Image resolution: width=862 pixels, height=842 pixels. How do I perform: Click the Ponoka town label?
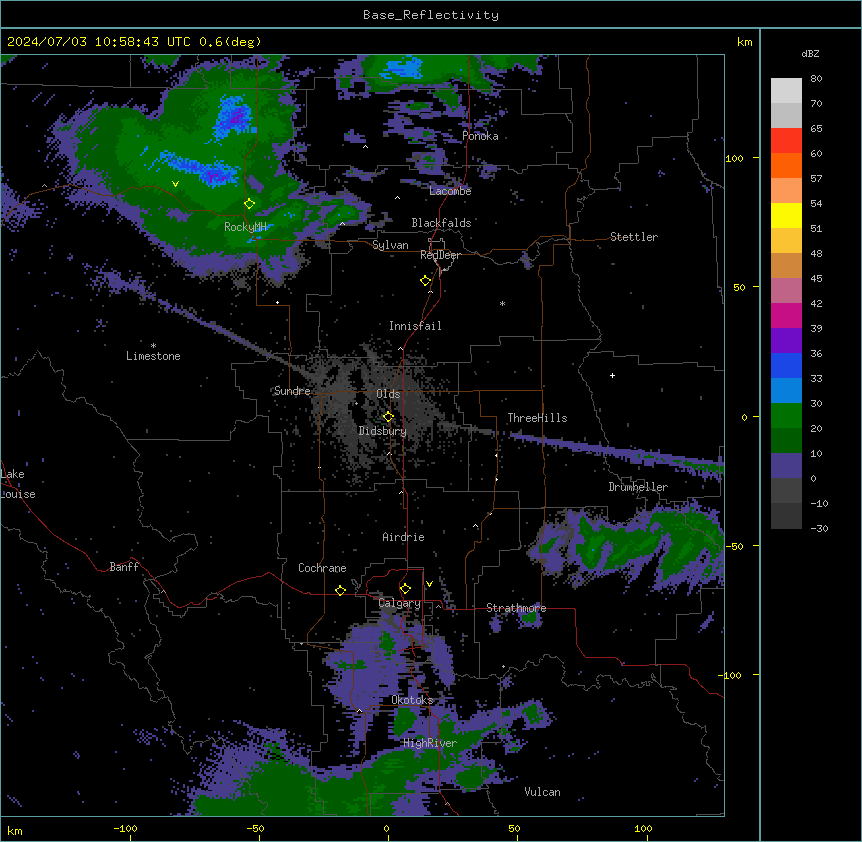click(x=480, y=136)
